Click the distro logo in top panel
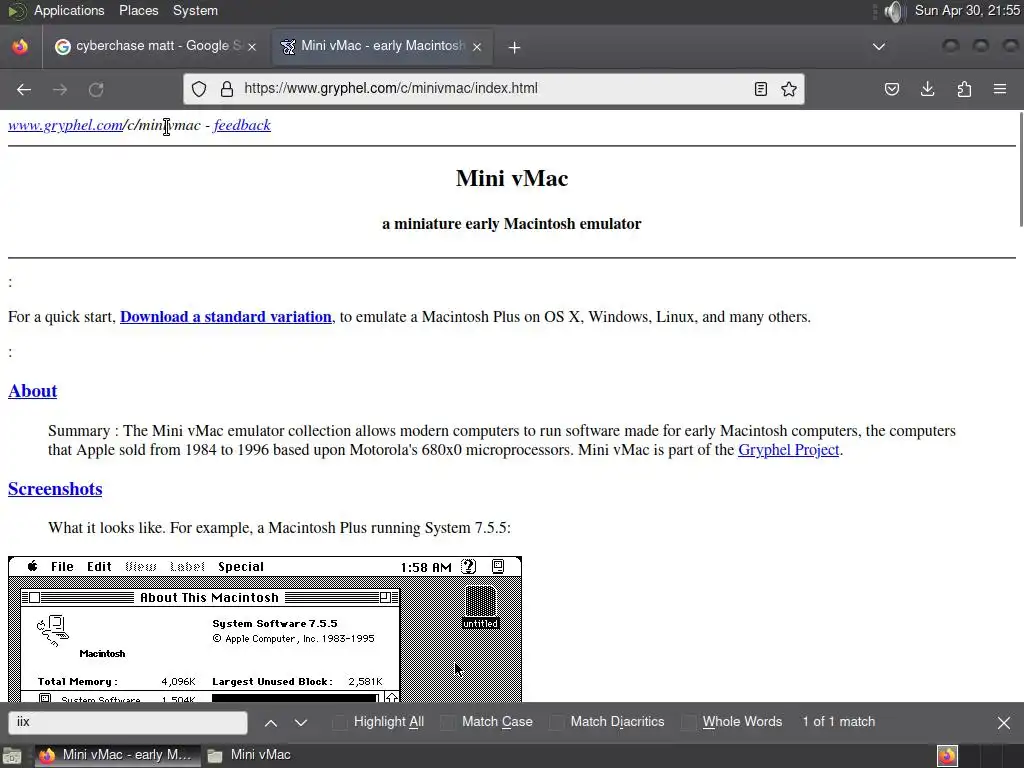The image size is (1024, 768). tap(17, 10)
